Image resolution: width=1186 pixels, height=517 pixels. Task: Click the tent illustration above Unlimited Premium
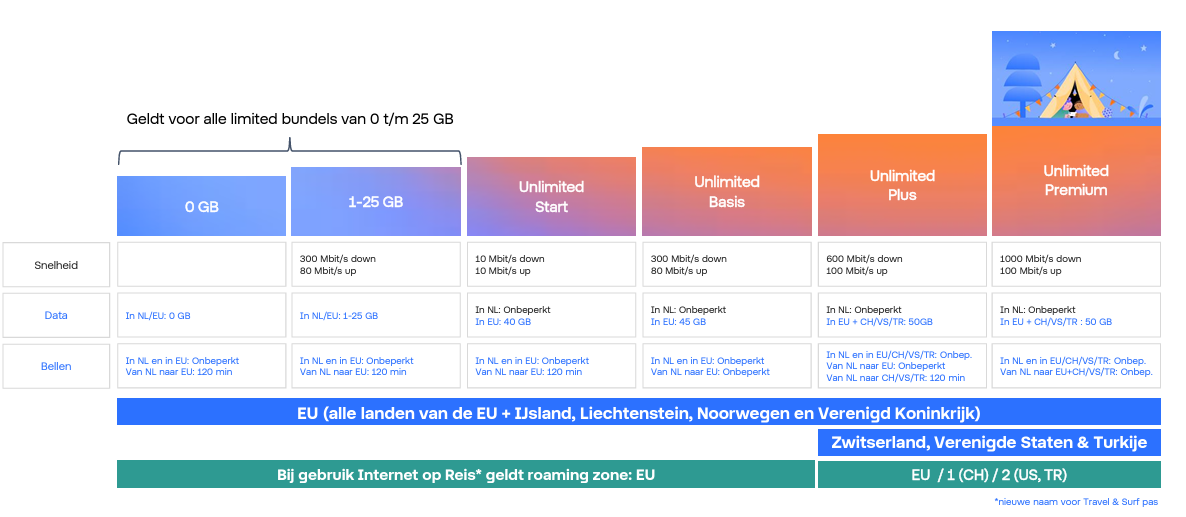[x=1076, y=78]
